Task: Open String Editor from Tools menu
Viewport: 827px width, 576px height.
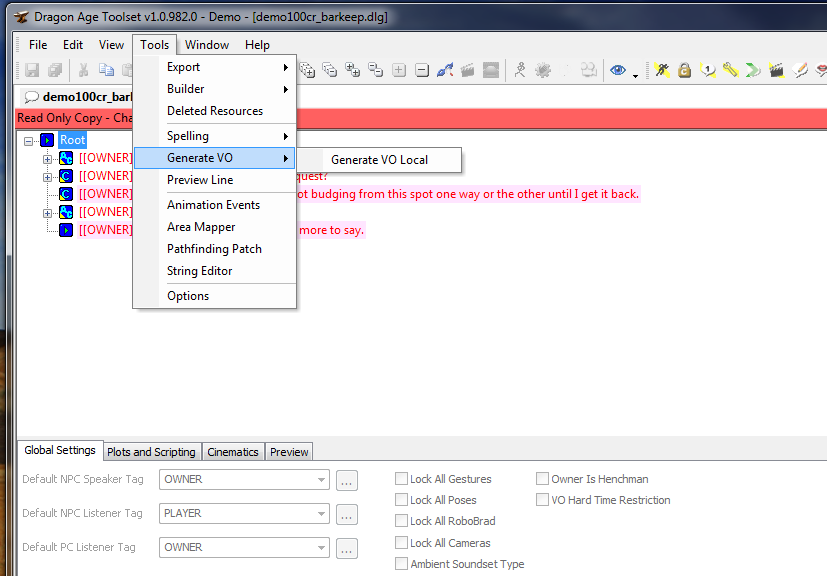Action: click(199, 271)
